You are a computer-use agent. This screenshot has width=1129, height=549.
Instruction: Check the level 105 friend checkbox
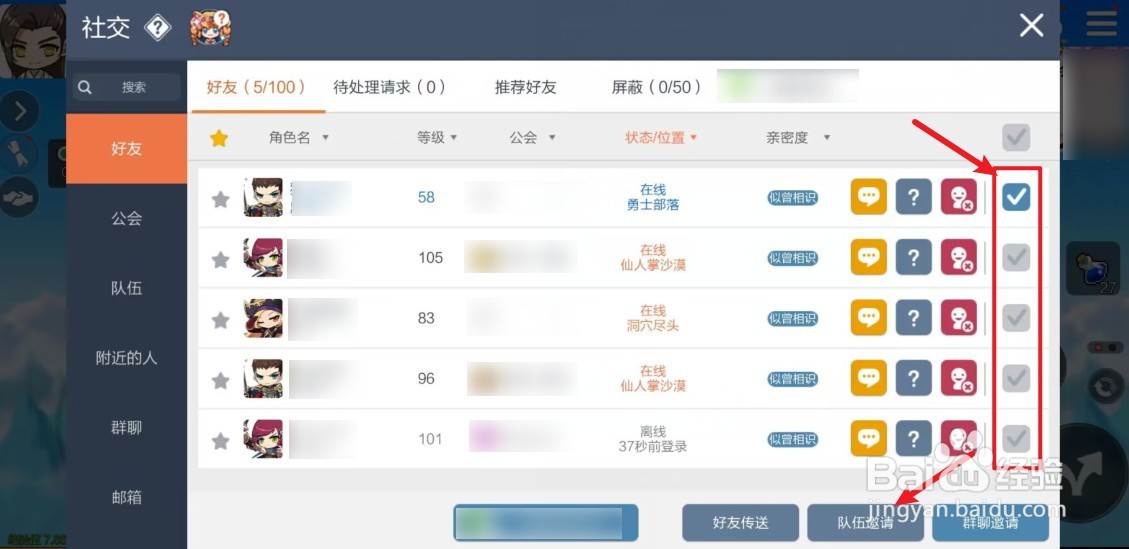[x=1016, y=257]
